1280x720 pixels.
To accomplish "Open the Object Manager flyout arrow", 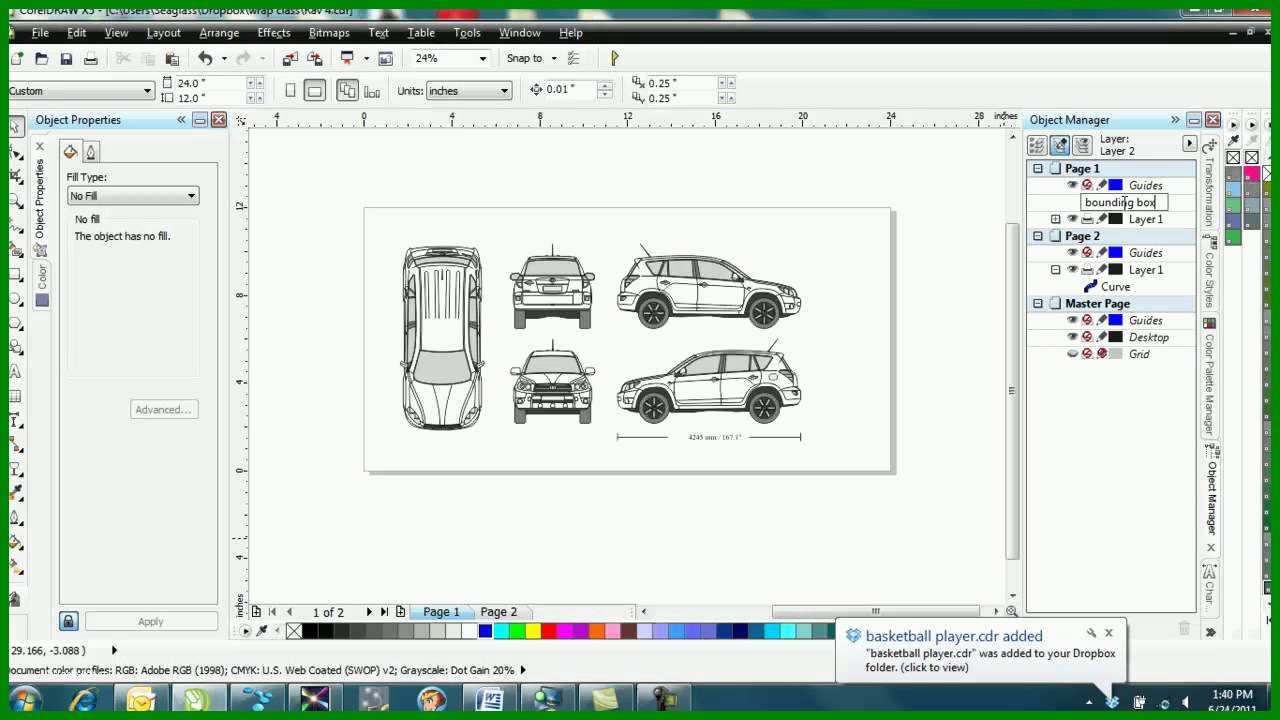I will click(1189, 144).
